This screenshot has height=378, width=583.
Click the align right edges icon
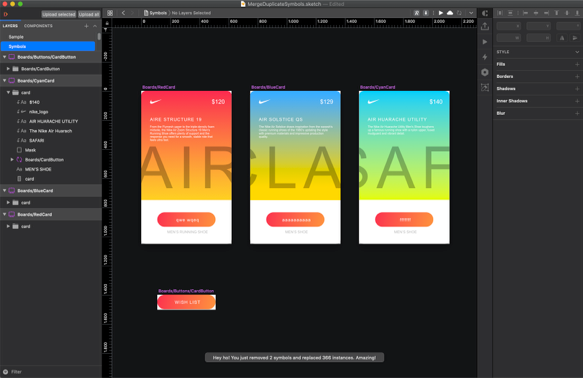click(x=546, y=13)
